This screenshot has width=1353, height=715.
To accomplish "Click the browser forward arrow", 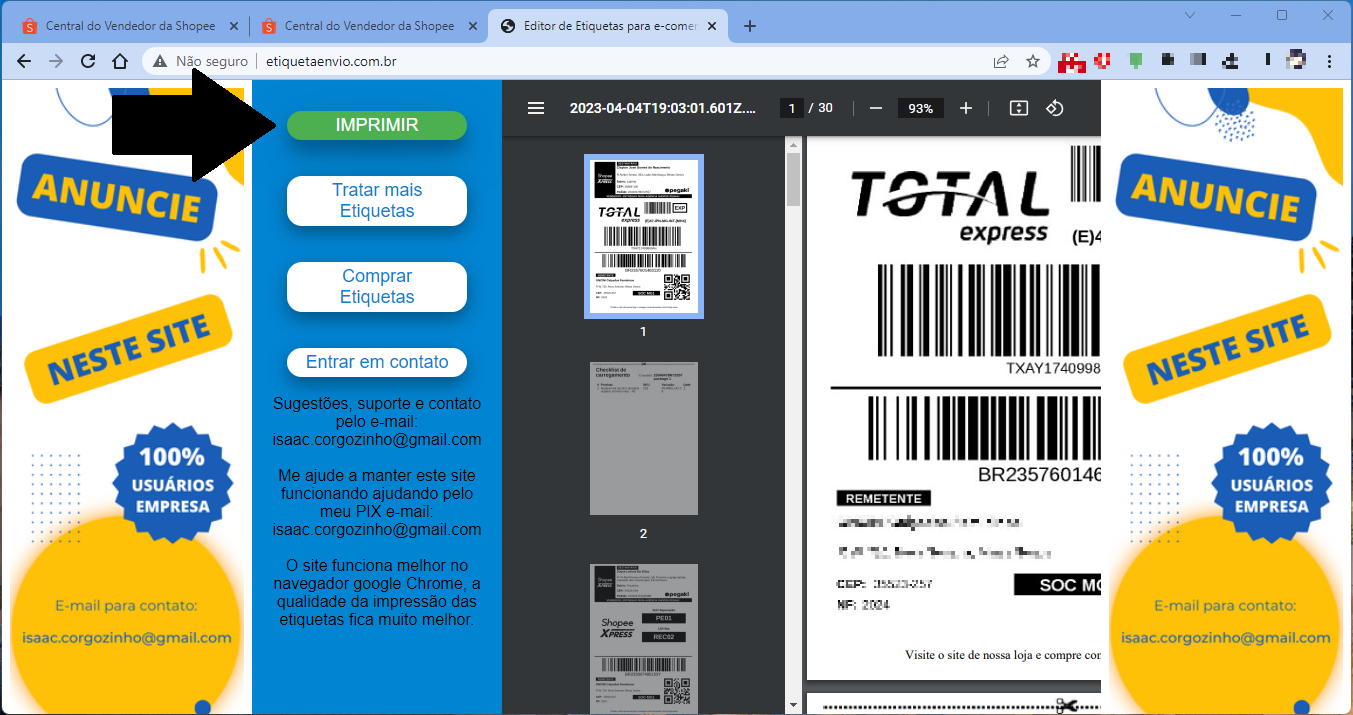I will [56, 61].
